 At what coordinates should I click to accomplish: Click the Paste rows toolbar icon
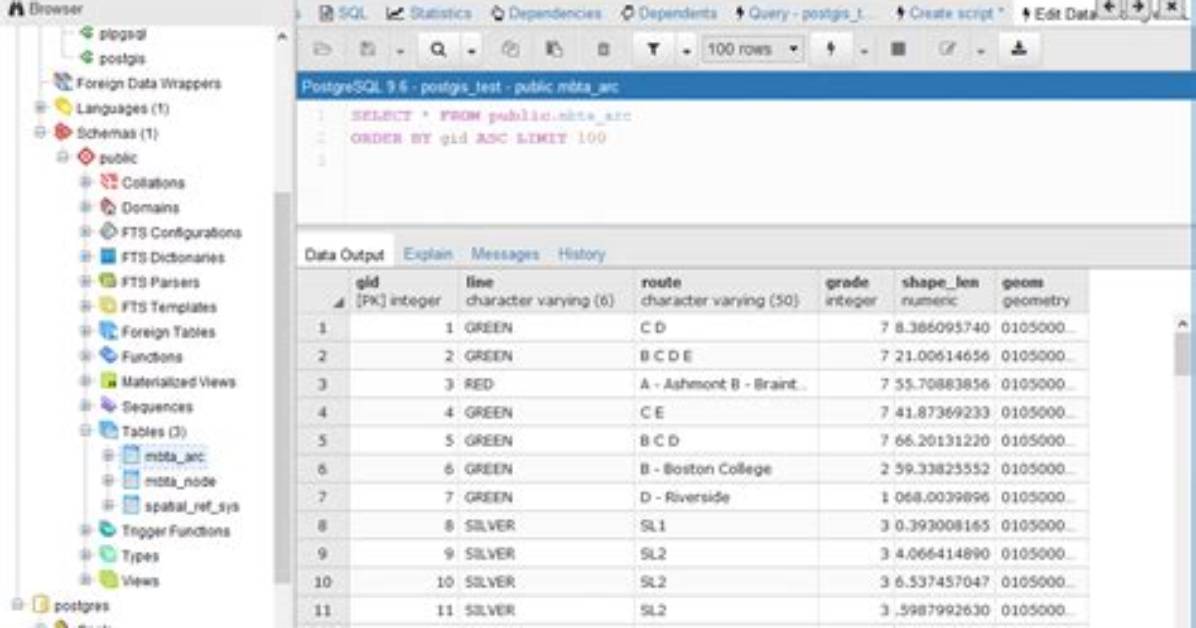pos(555,50)
